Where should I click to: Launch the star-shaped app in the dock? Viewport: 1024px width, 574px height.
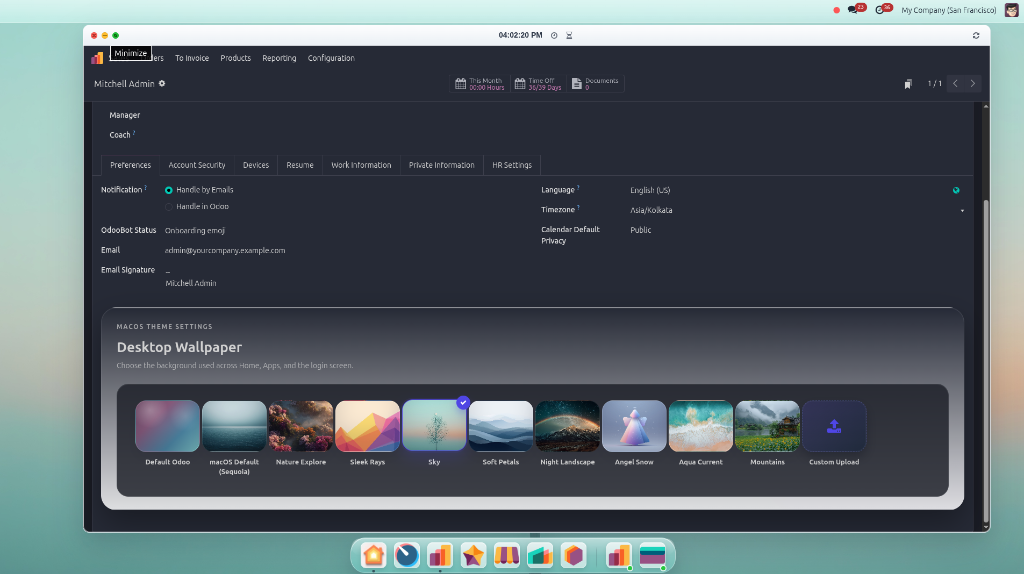[x=473, y=556]
